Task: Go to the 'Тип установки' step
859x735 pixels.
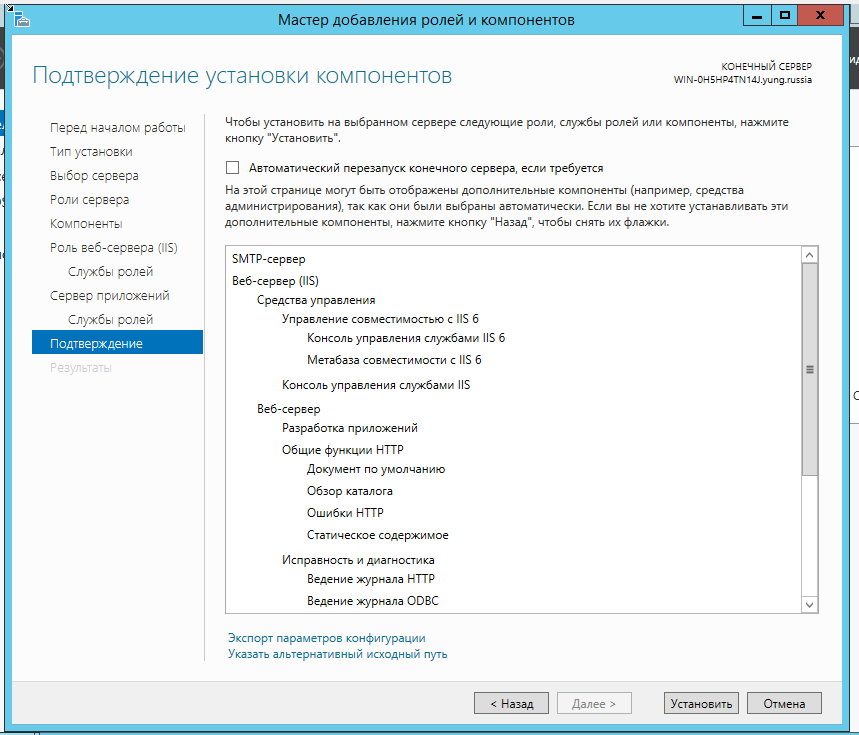Action: tap(91, 152)
